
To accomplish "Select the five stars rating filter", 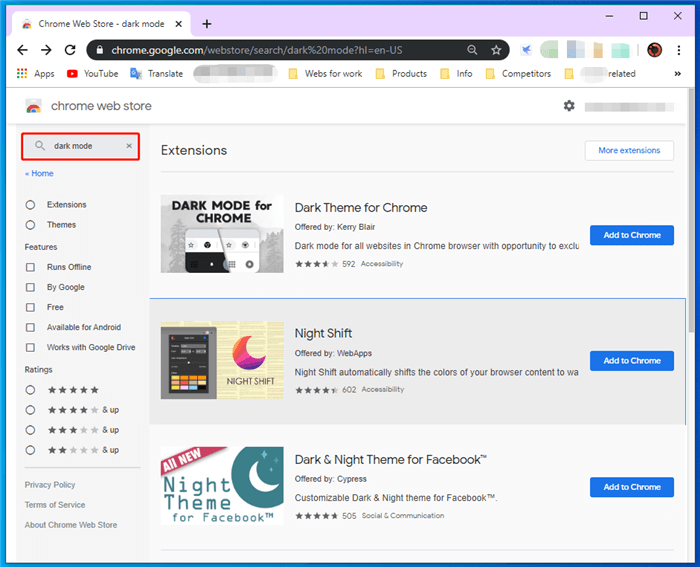I will 30,390.
